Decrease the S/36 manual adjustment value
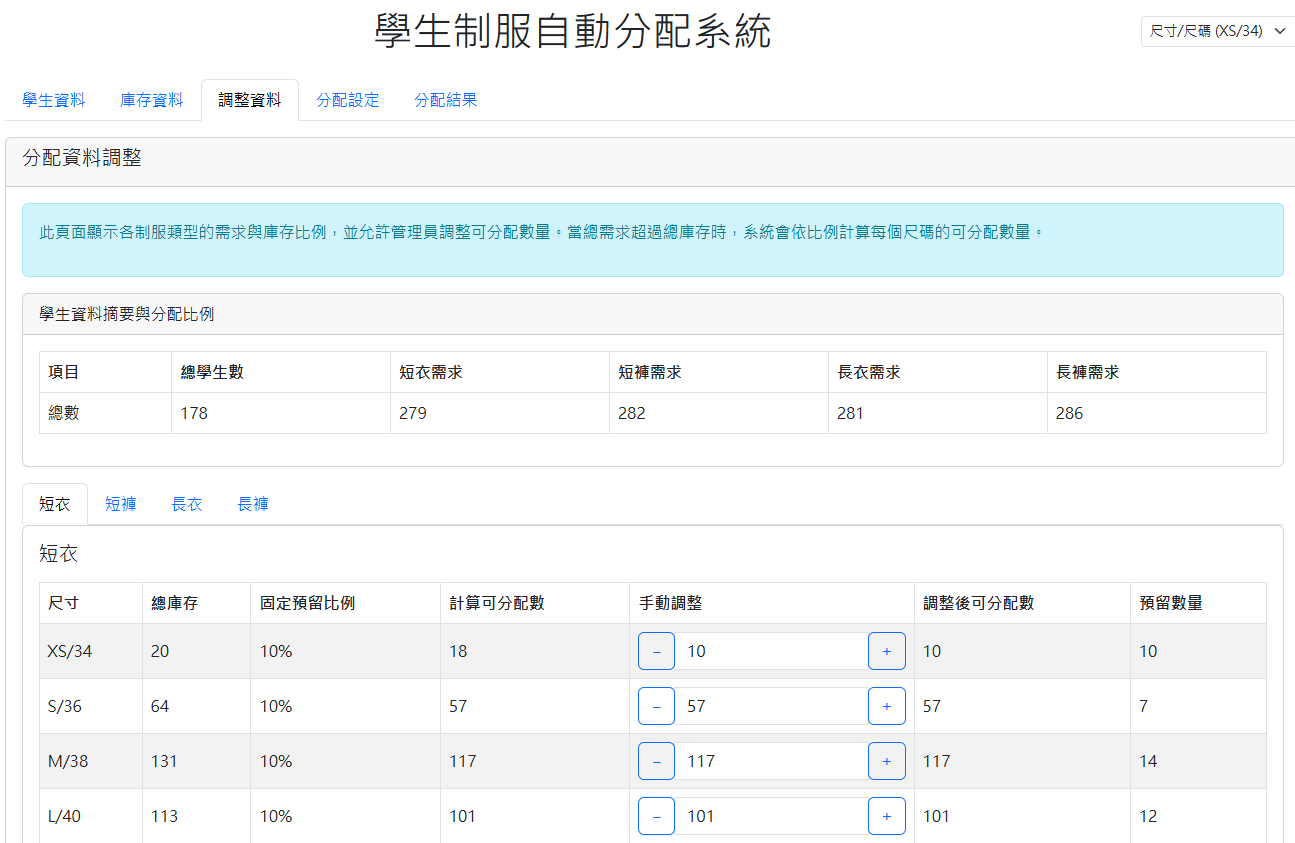Image resolution: width=1295 pixels, height=843 pixels. coord(656,706)
